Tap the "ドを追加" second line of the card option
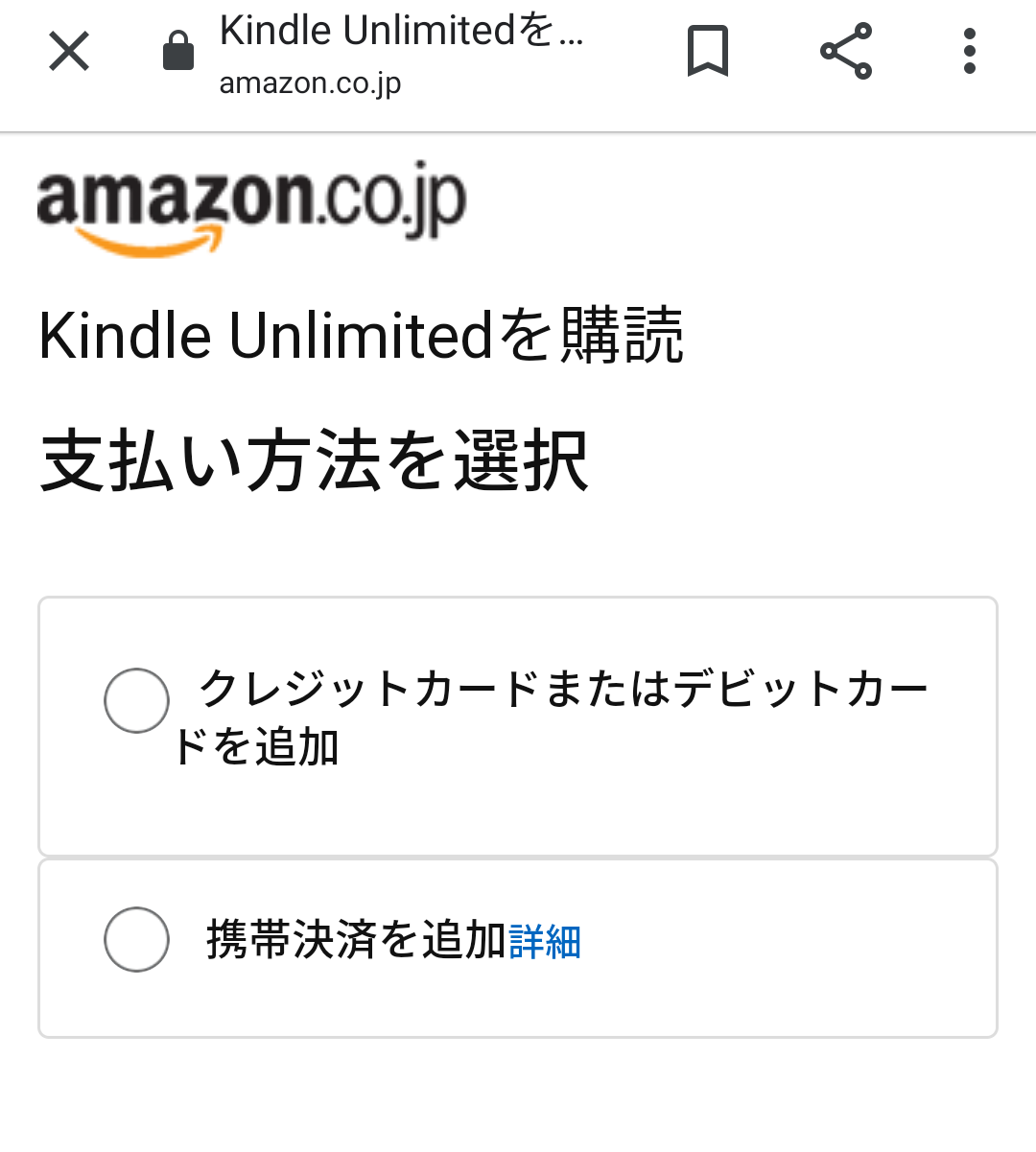The image size is (1036, 1152). 256,747
